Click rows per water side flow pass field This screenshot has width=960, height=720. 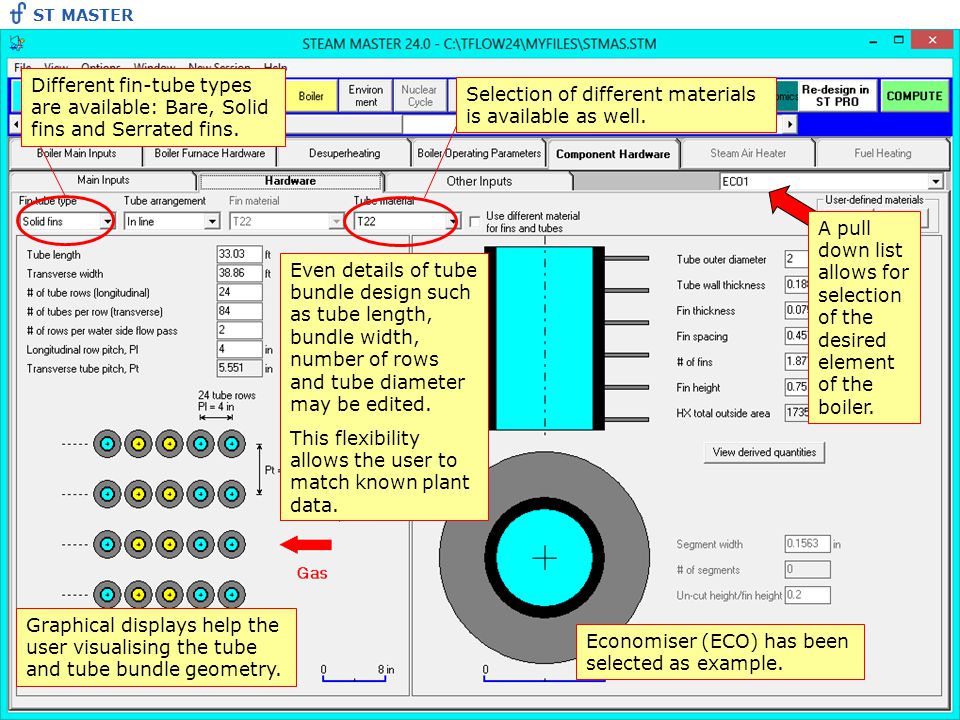pos(239,330)
